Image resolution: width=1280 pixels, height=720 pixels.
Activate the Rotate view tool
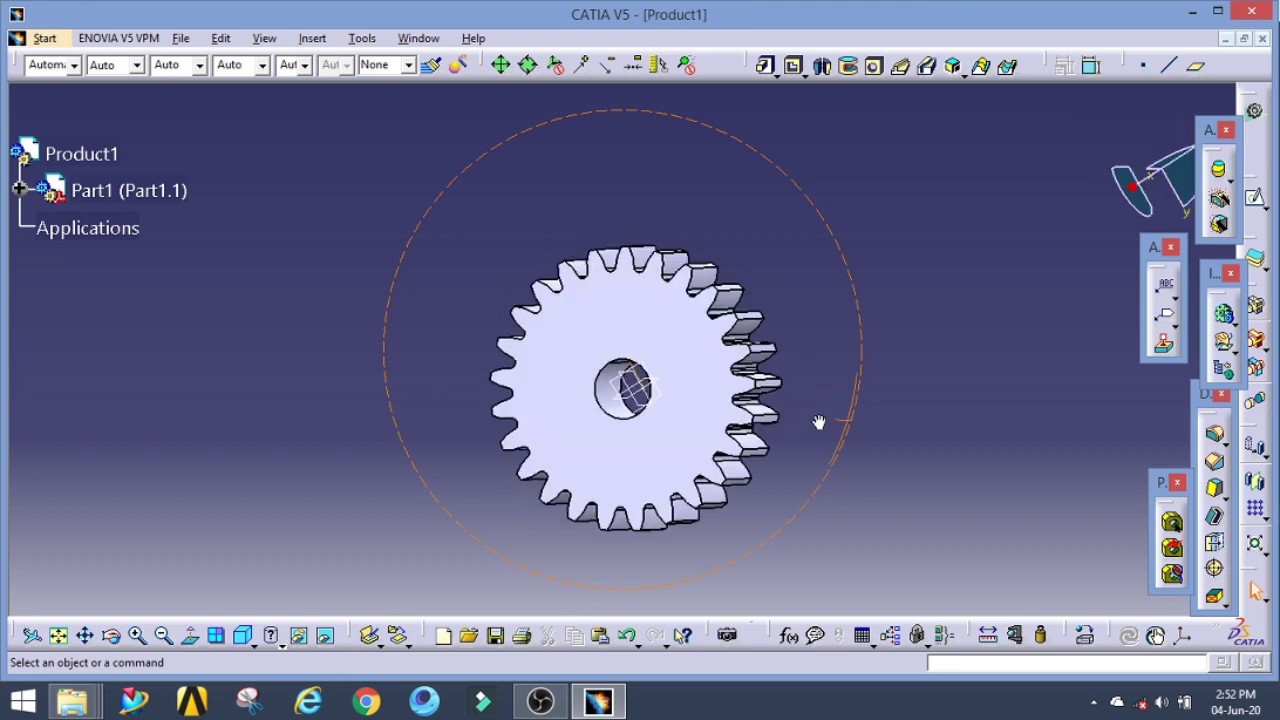(111, 635)
